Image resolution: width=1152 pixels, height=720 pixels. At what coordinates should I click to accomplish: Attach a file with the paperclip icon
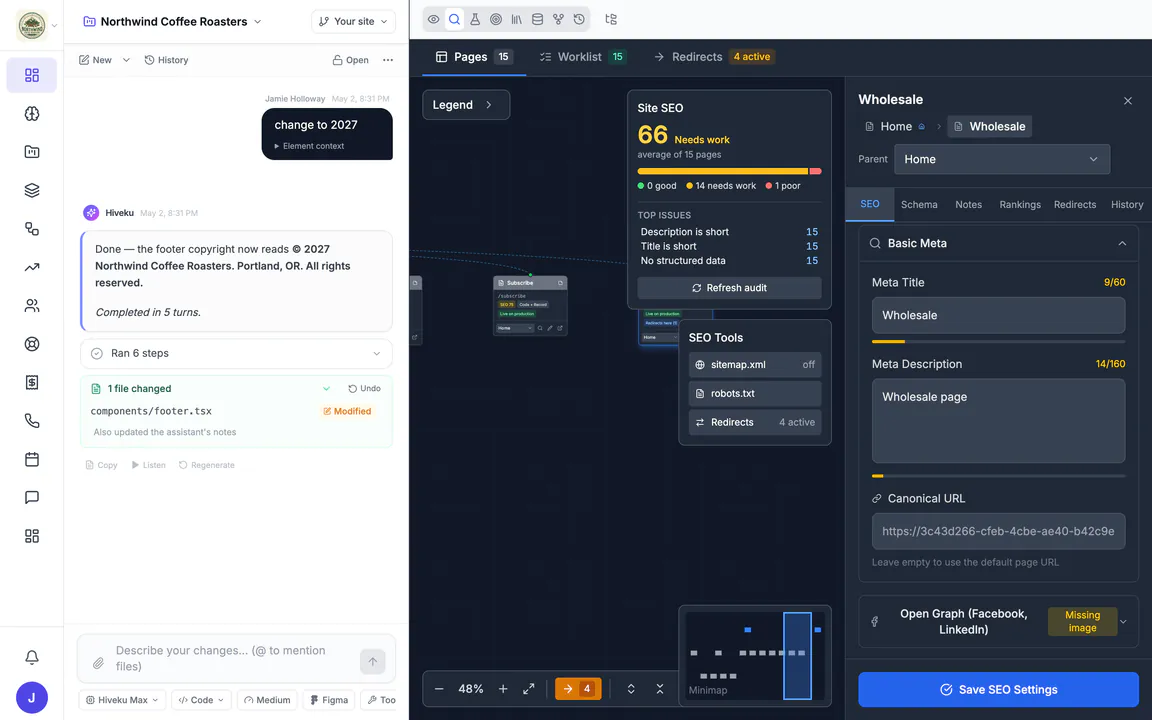[x=98, y=663]
